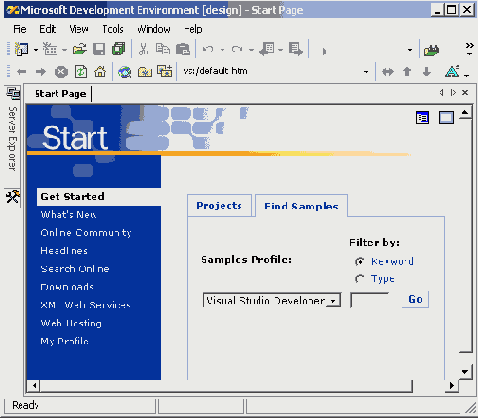478x418 pixels.
Task: Open the Samples Profile dropdown
Action: click(272, 300)
